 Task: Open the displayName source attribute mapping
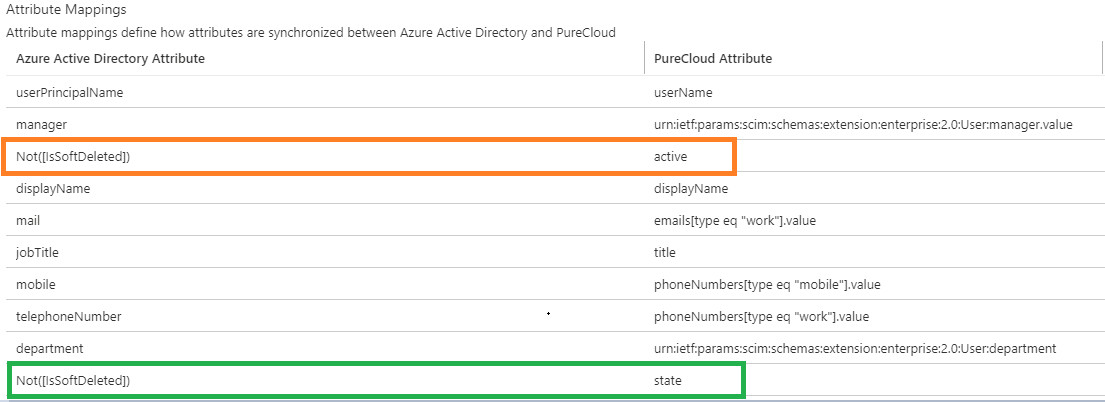pos(53,189)
